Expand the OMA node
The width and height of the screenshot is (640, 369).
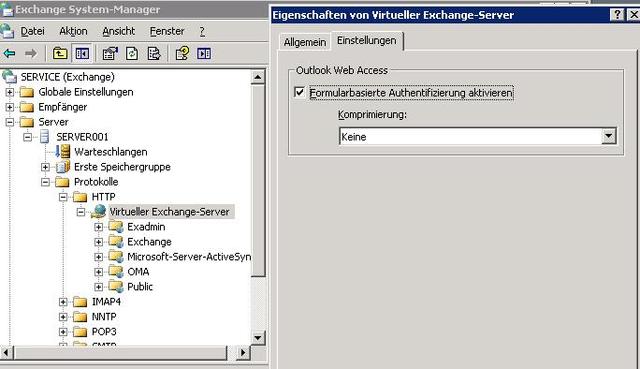click(x=98, y=272)
